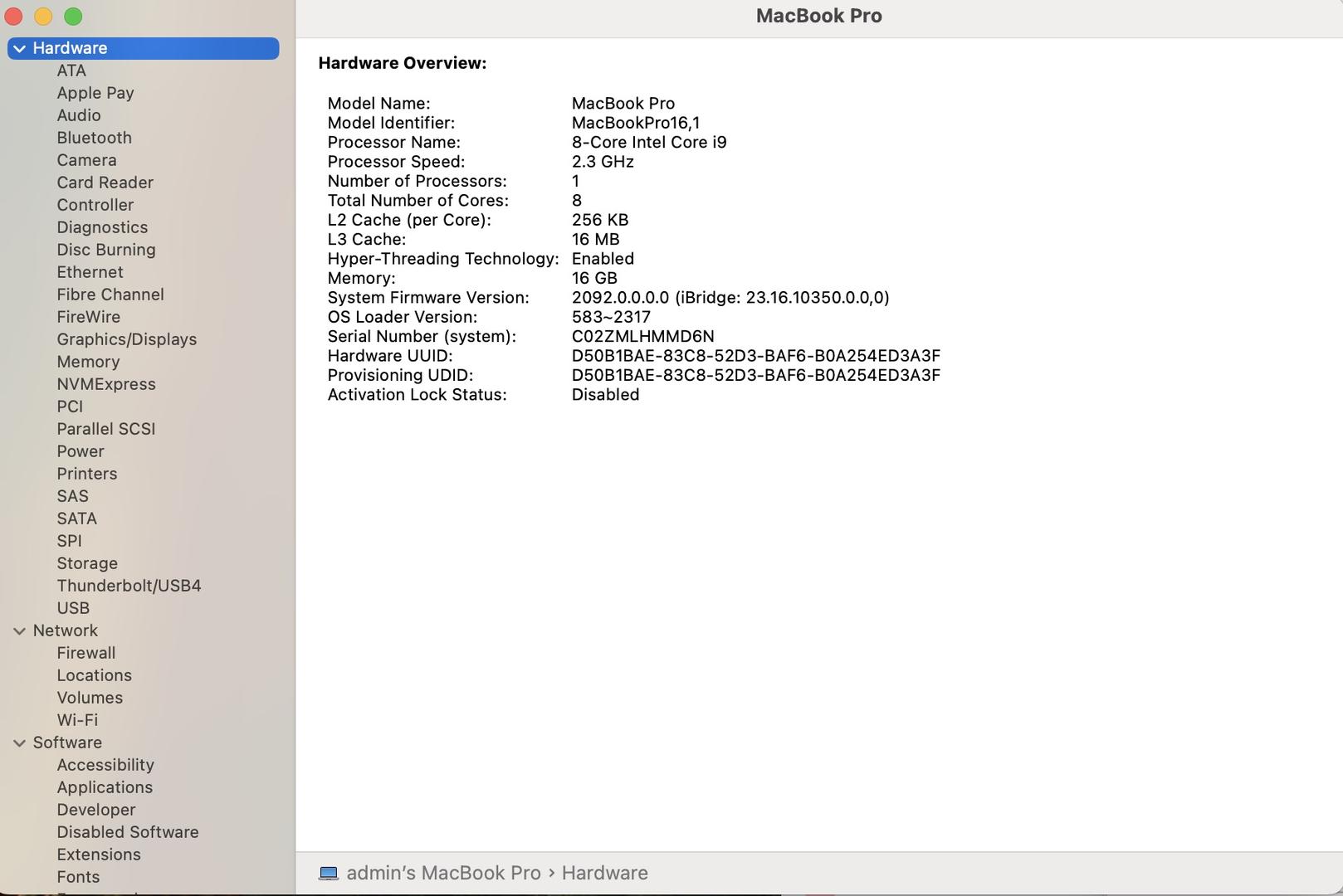This screenshot has width=1343, height=896.
Task: Open SPI in the sidebar
Action: pyautogui.click(x=69, y=541)
